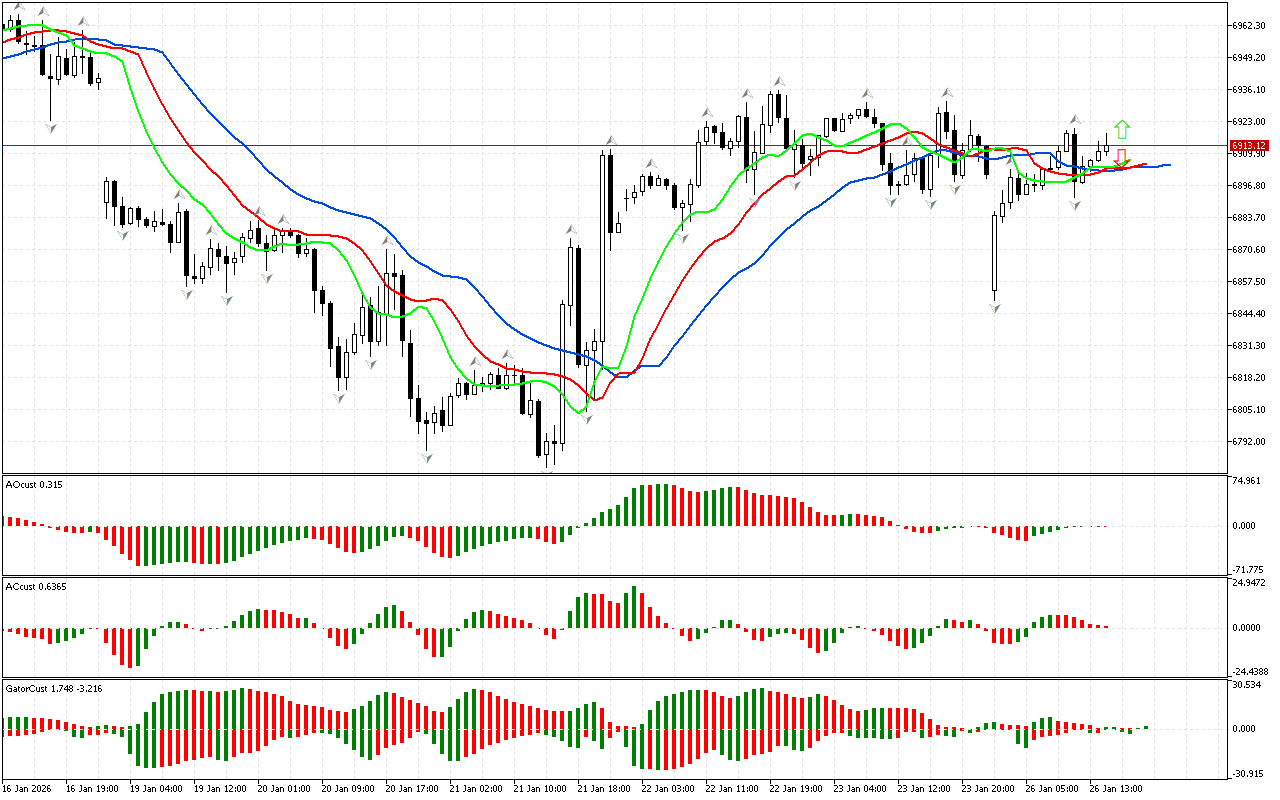Click the tallest green bar in ACcust histogram
Image resolution: width=1280 pixels, height=800 pixels.
pyautogui.click(x=634, y=607)
